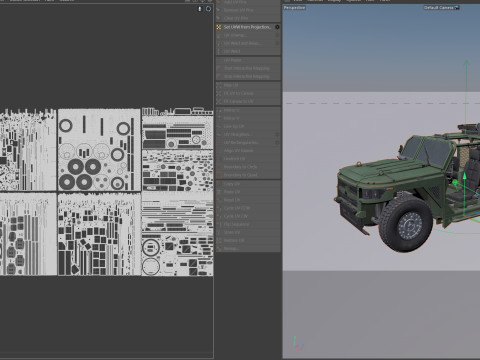Select Boundary to Quad entry
Image resolution: width=480 pixels, height=360 pixels.
point(248,175)
